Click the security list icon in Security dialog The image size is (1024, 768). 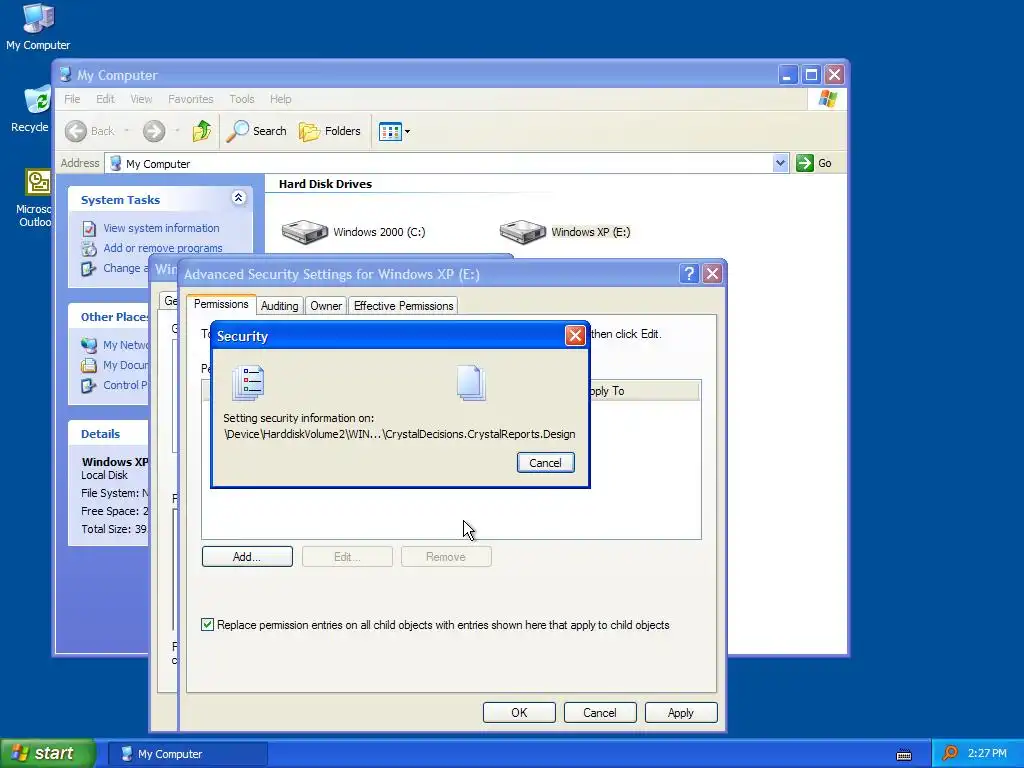tap(248, 383)
